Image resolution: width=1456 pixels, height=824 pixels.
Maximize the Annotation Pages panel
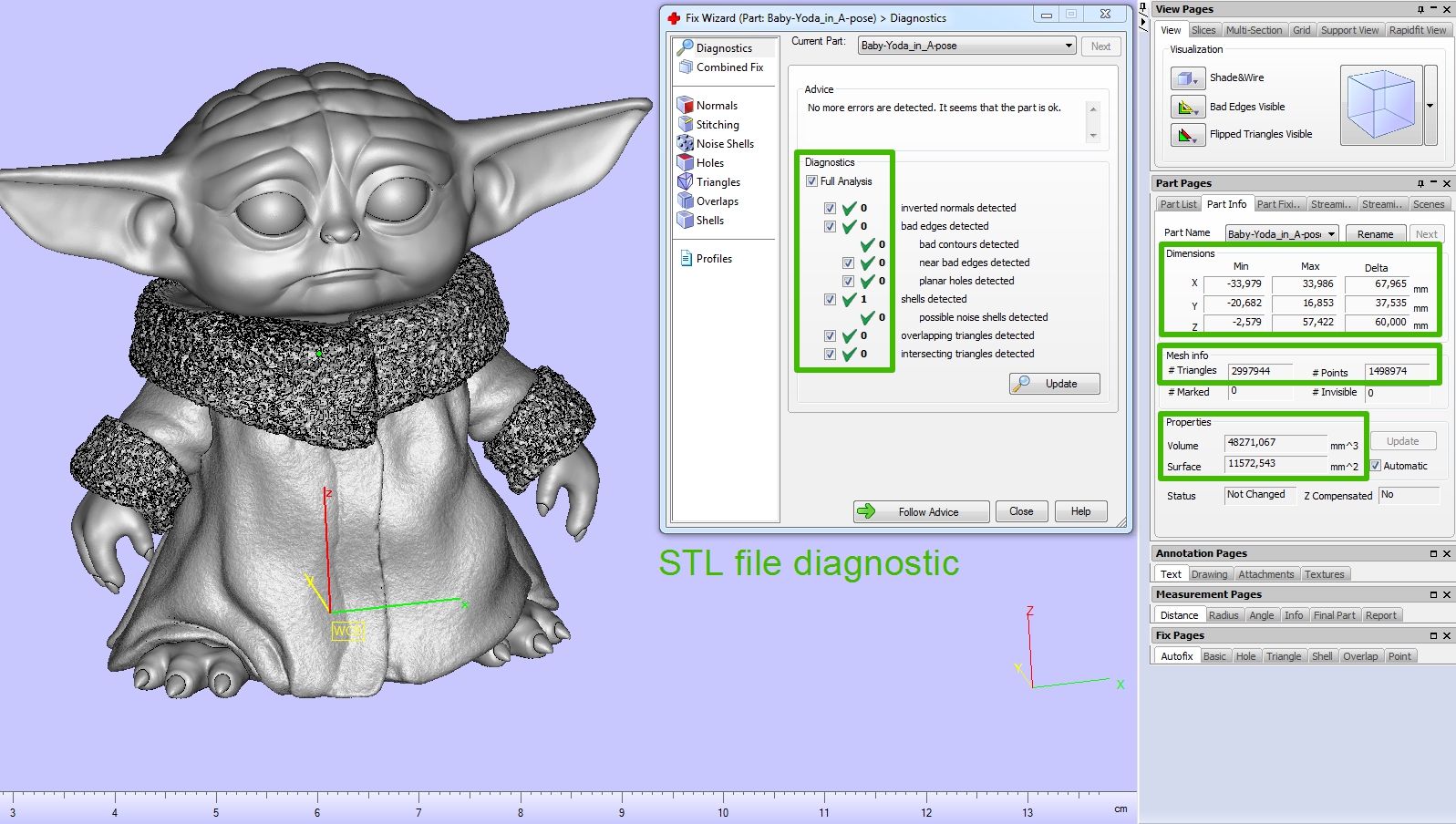tap(1433, 553)
